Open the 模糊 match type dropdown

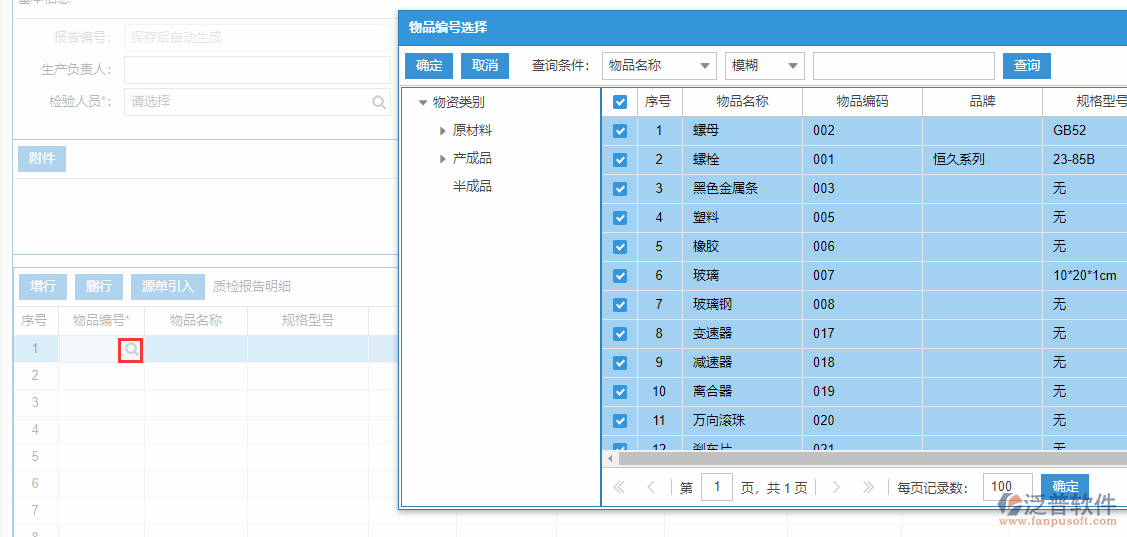765,66
